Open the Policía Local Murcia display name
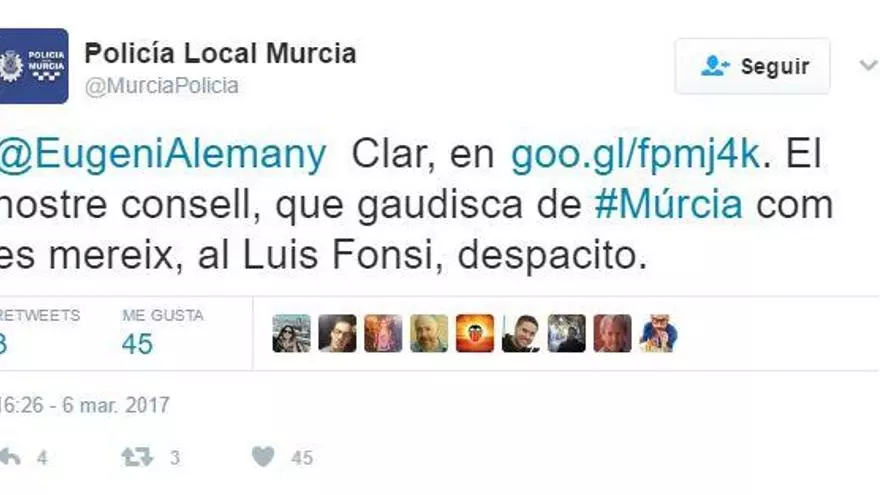The width and height of the screenshot is (880, 495). [220, 53]
